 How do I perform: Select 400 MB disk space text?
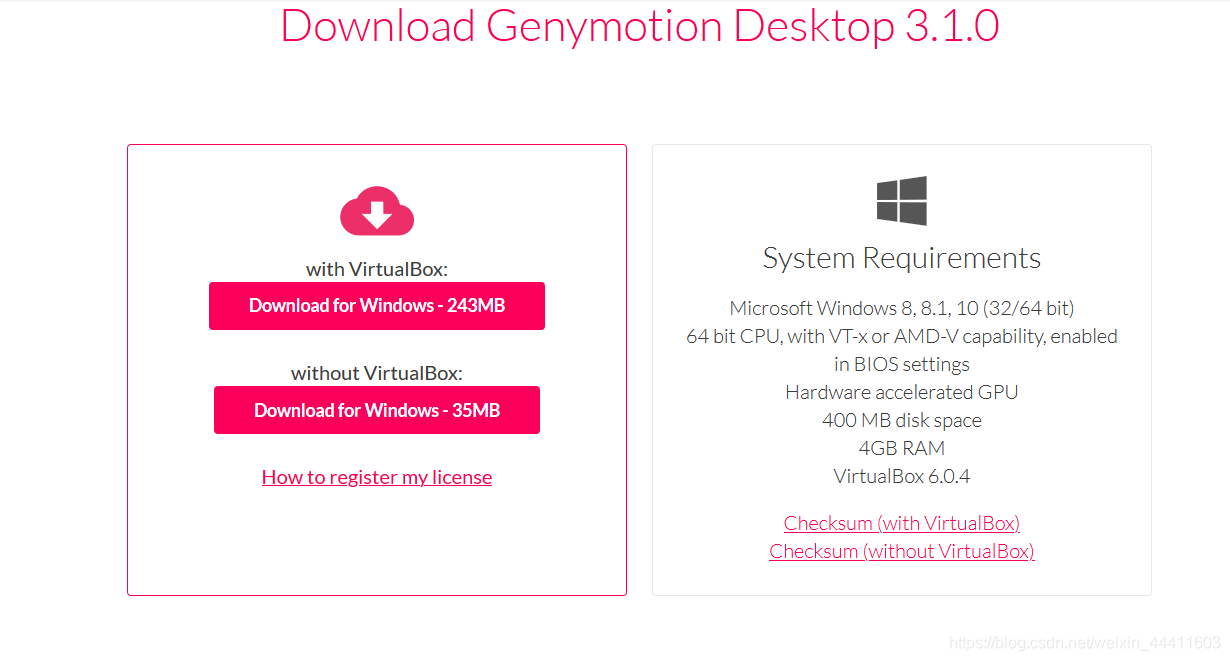902,420
